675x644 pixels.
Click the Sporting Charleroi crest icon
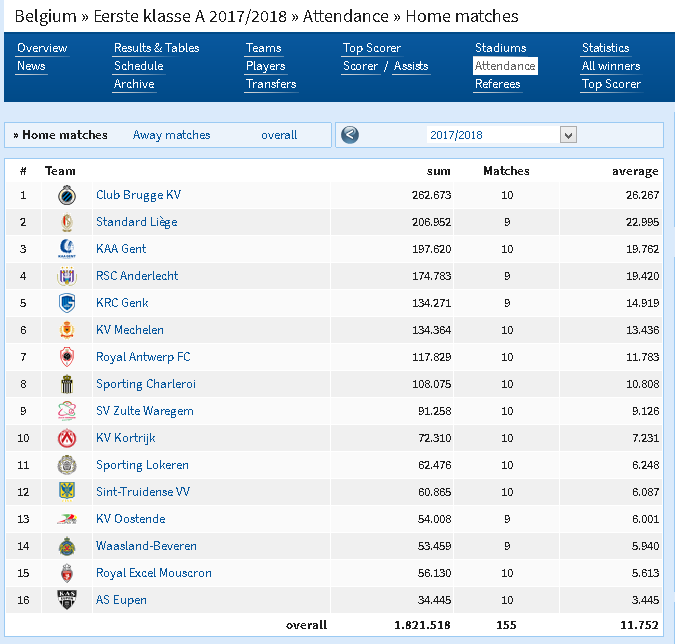67,384
